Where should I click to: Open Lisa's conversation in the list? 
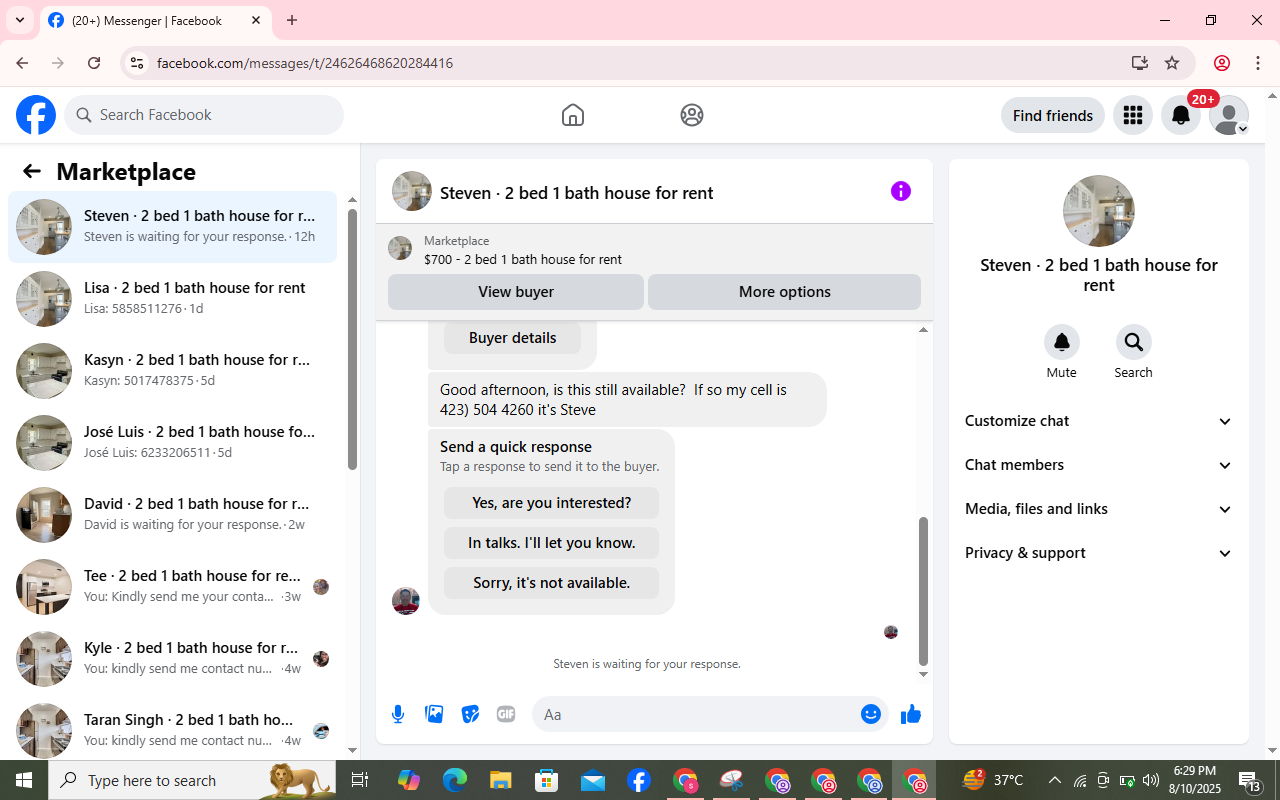click(x=173, y=299)
